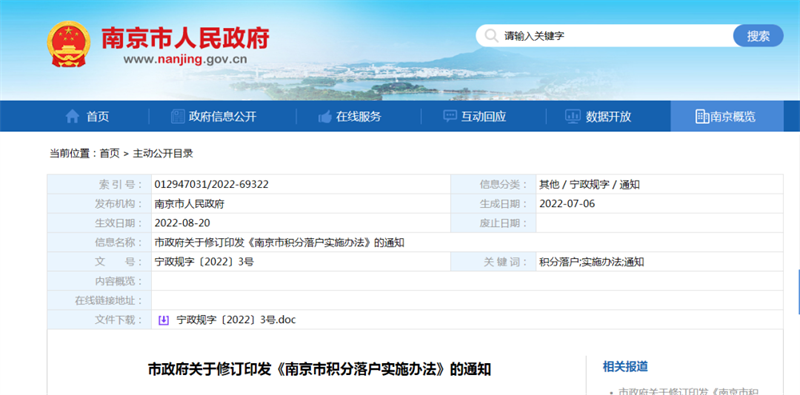
Task: Click the 索引号 label cell
Action: click(99, 185)
